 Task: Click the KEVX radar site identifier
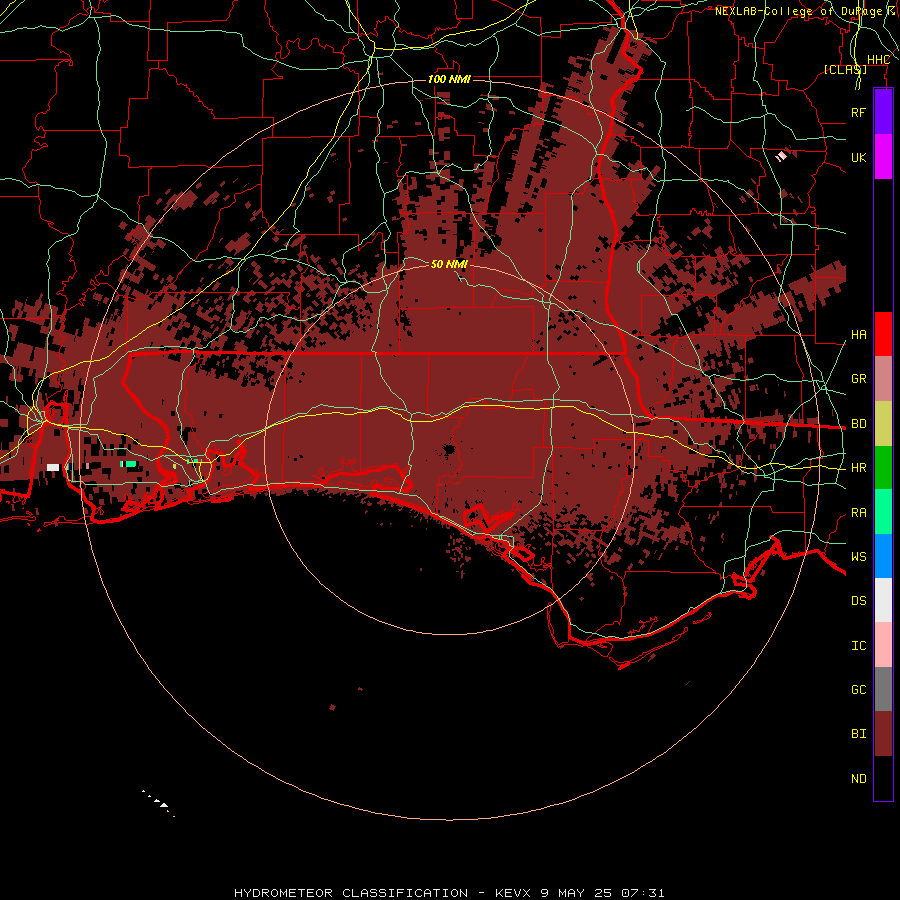click(x=514, y=893)
